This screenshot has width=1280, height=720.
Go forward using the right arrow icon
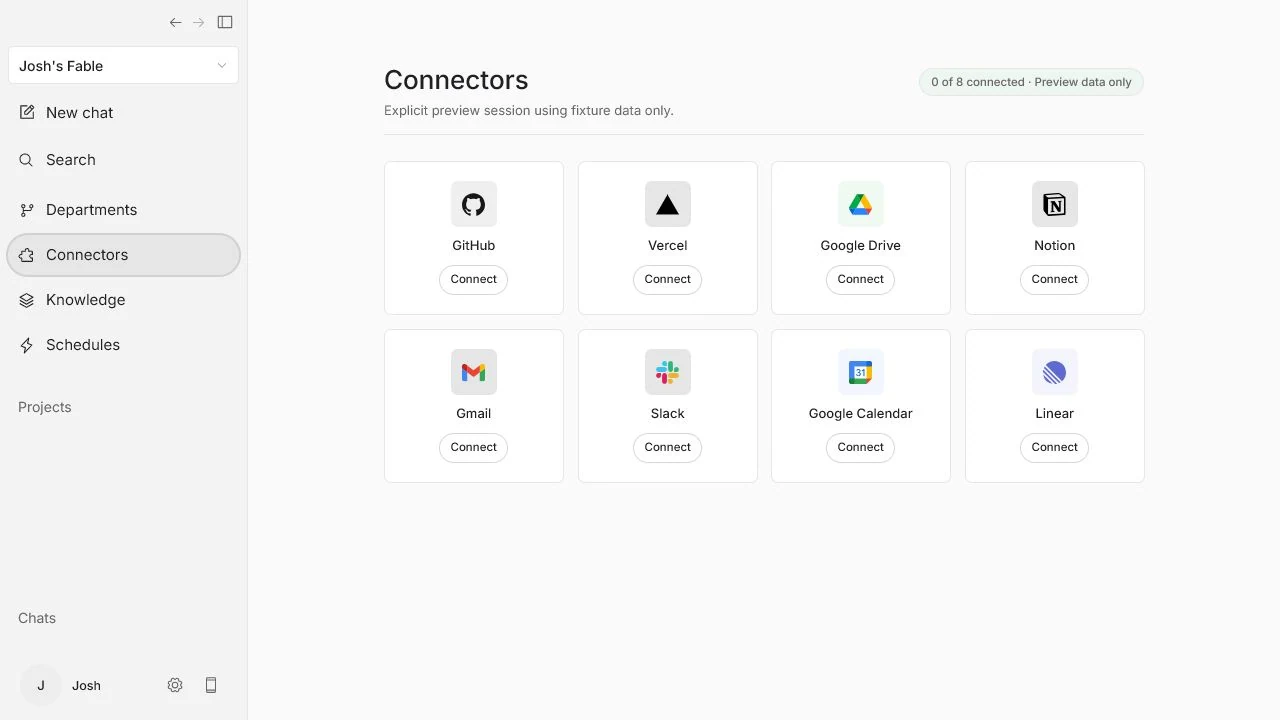coord(199,22)
